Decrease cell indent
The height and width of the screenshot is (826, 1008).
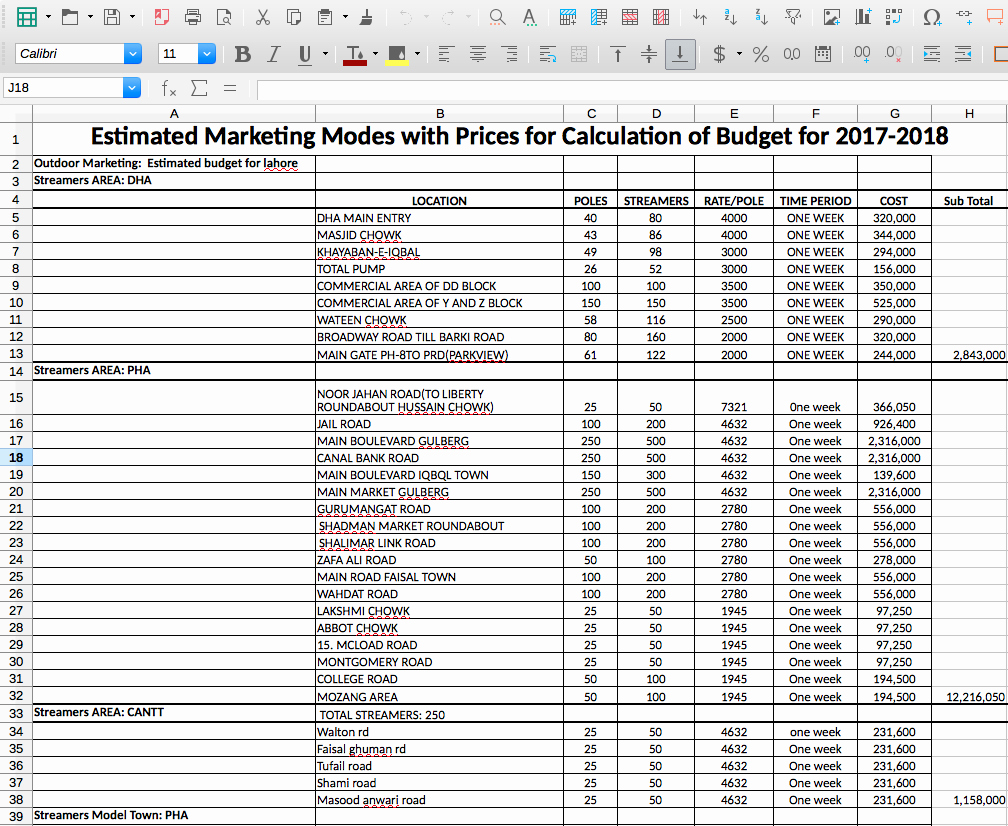click(963, 55)
